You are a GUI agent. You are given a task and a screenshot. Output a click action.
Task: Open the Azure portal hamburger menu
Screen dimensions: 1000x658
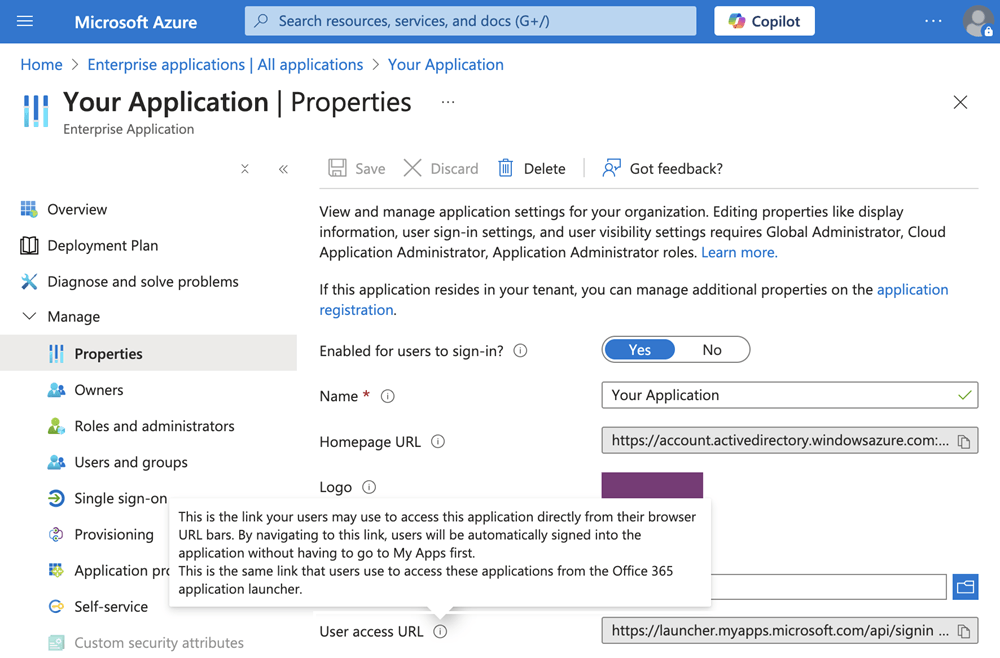point(25,21)
